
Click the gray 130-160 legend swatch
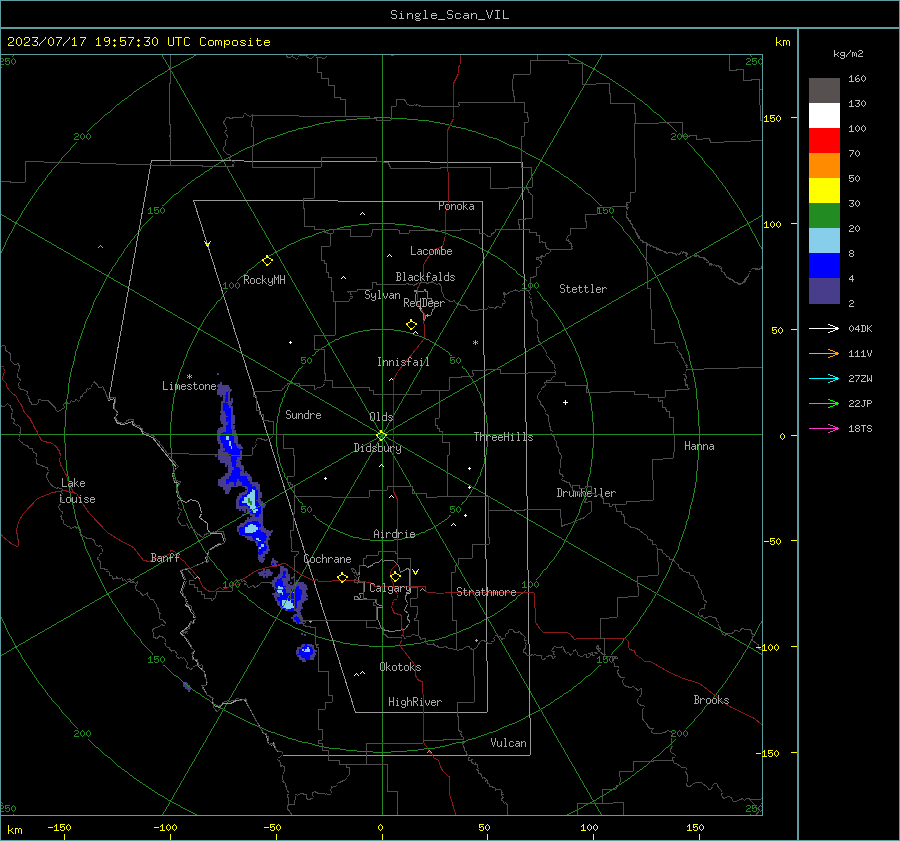coord(824,91)
